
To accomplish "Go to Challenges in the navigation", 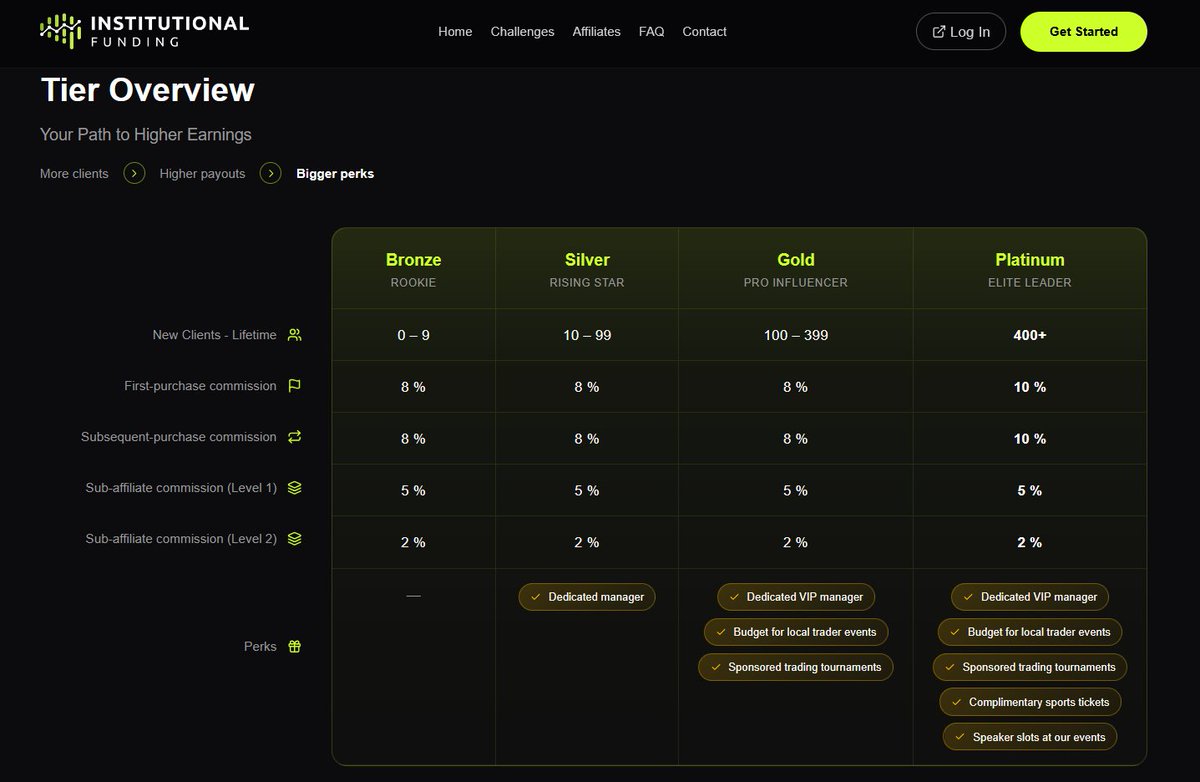I will pos(522,32).
